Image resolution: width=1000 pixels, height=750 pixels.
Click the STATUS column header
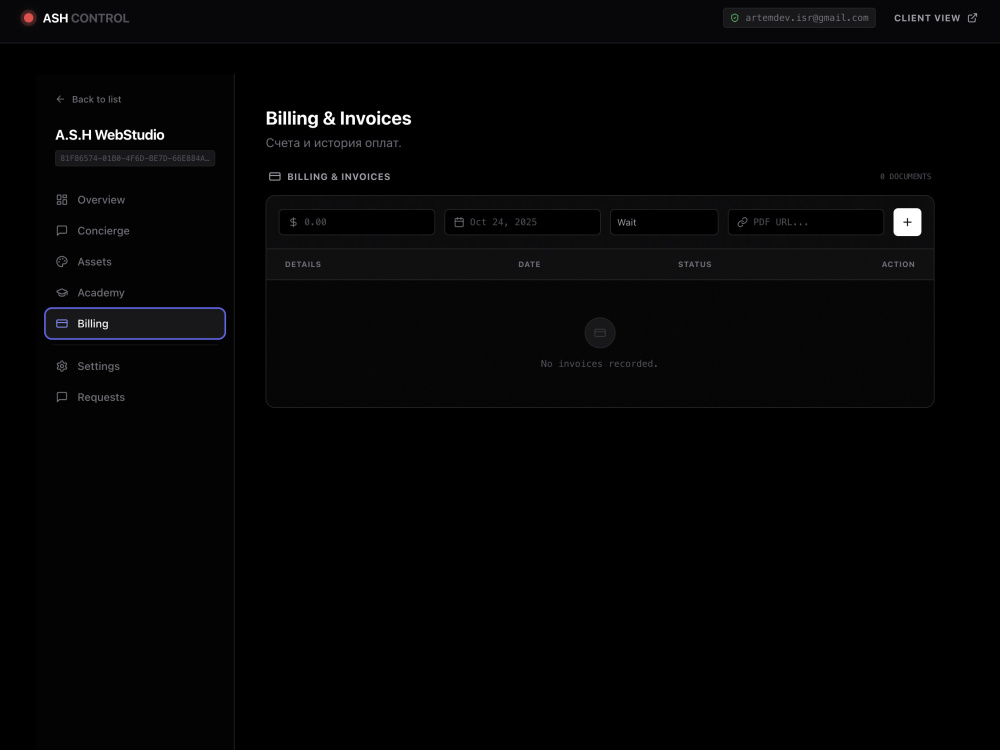(695, 264)
